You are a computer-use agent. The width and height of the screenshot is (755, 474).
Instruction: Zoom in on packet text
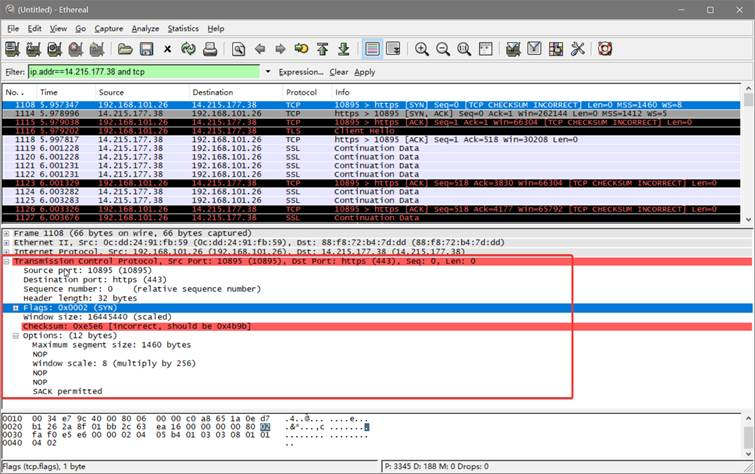click(422, 49)
